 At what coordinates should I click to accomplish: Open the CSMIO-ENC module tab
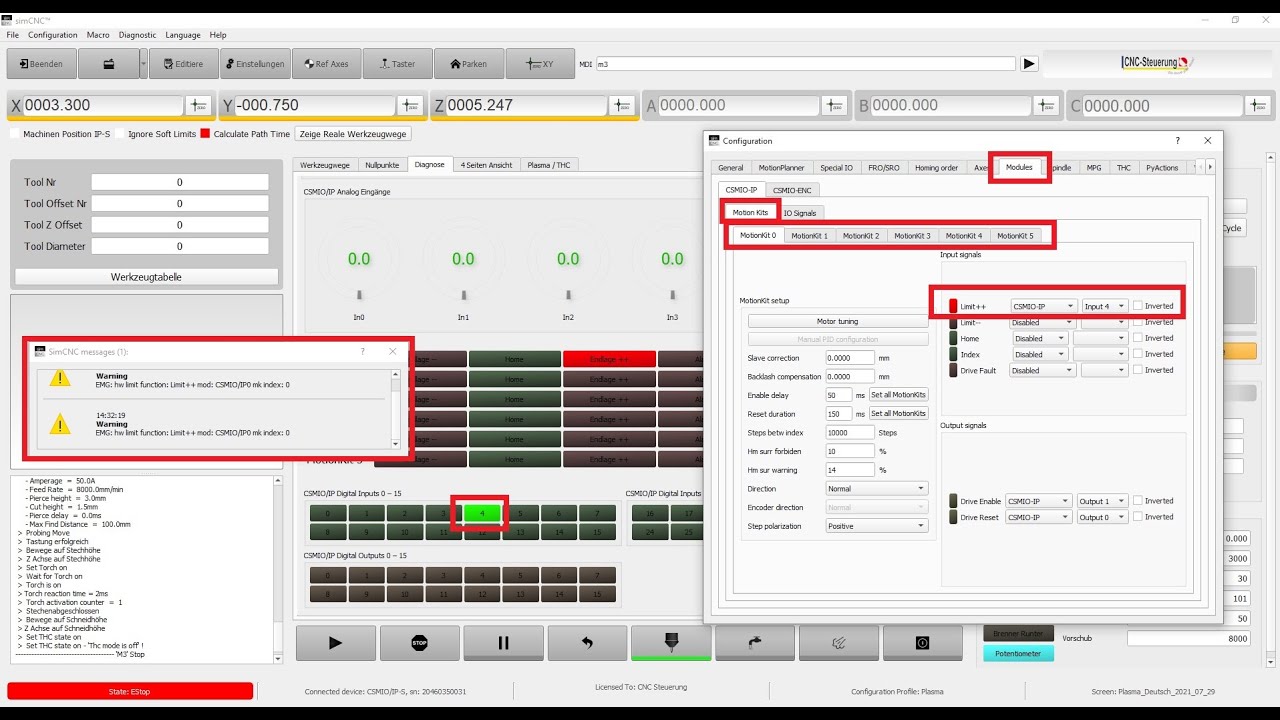pyautogui.click(x=793, y=189)
